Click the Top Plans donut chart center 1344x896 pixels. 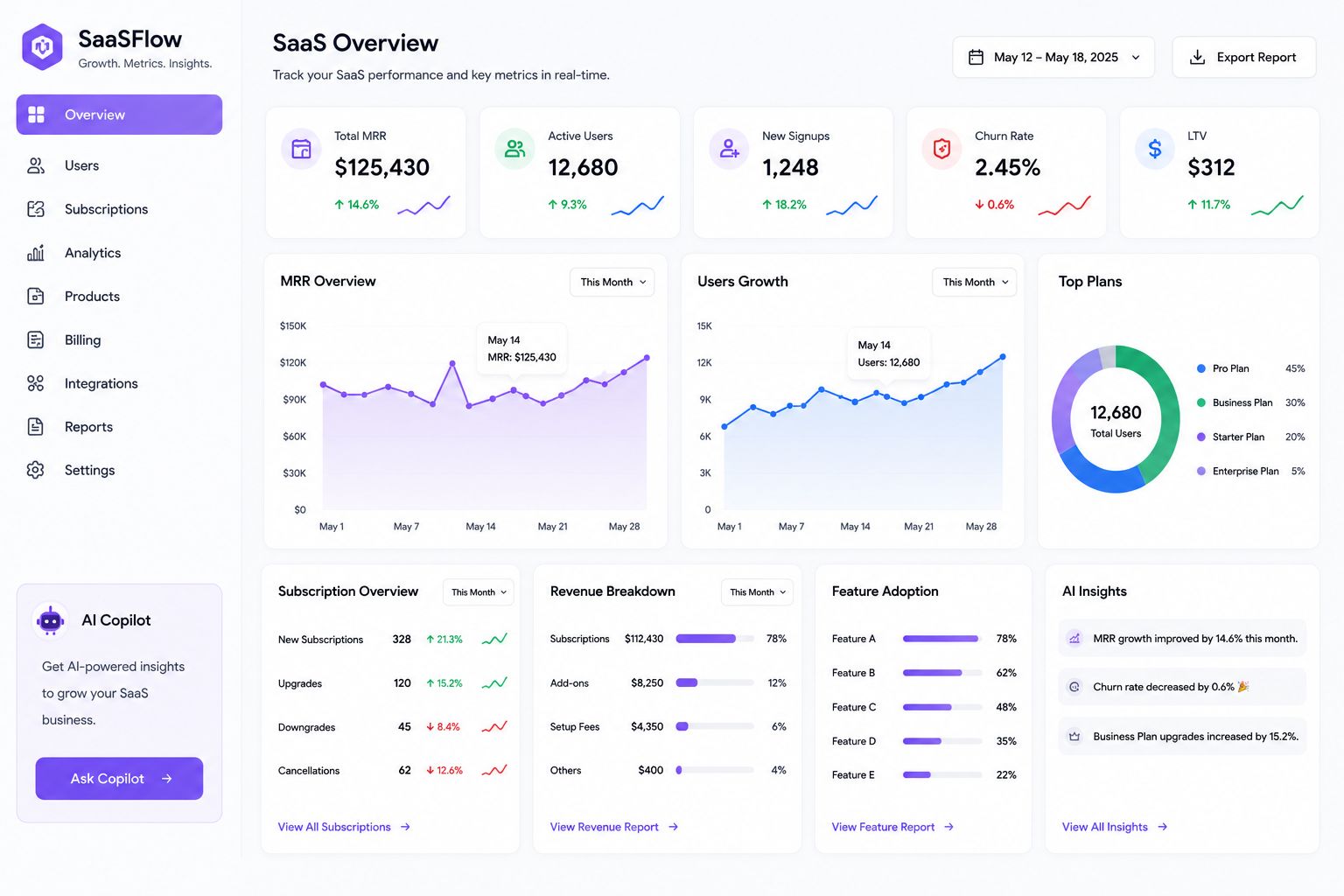tap(1116, 420)
